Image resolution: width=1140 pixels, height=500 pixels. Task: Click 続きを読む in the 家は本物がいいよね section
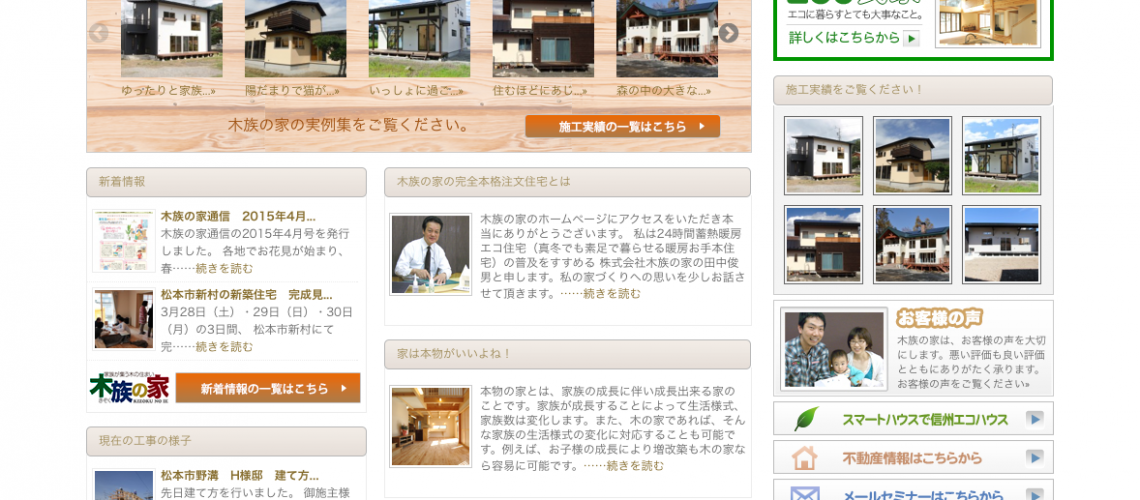[x=635, y=466]
